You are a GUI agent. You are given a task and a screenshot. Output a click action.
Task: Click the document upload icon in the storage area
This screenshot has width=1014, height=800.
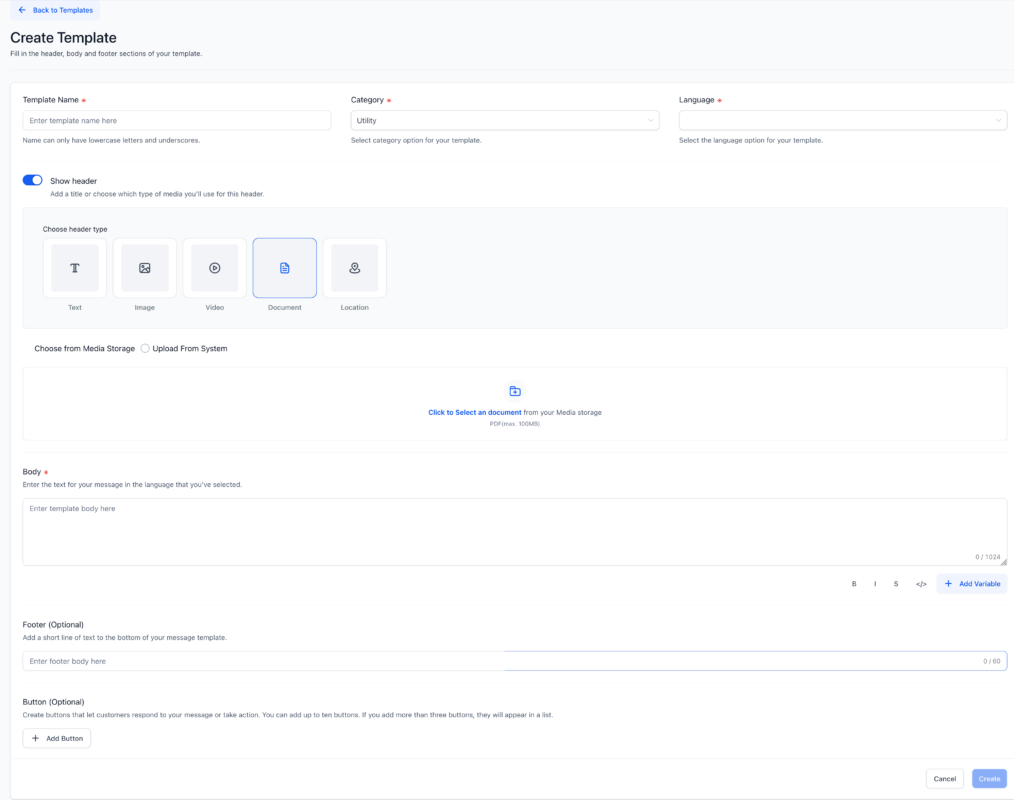[x=514, y=391]
